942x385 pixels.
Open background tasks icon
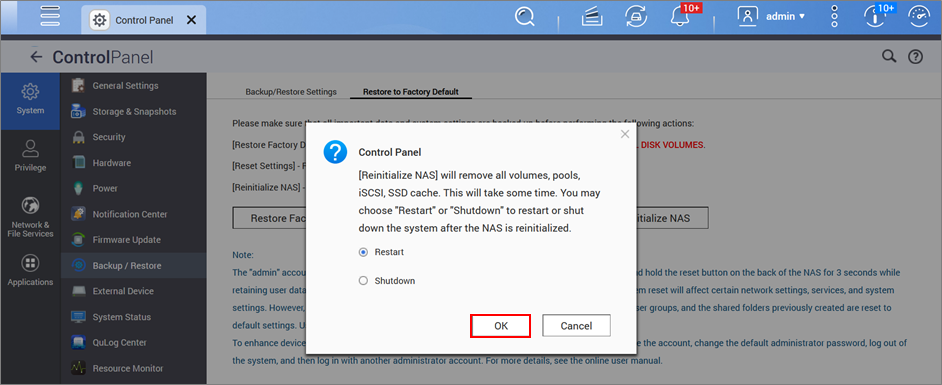coord(592,17)
